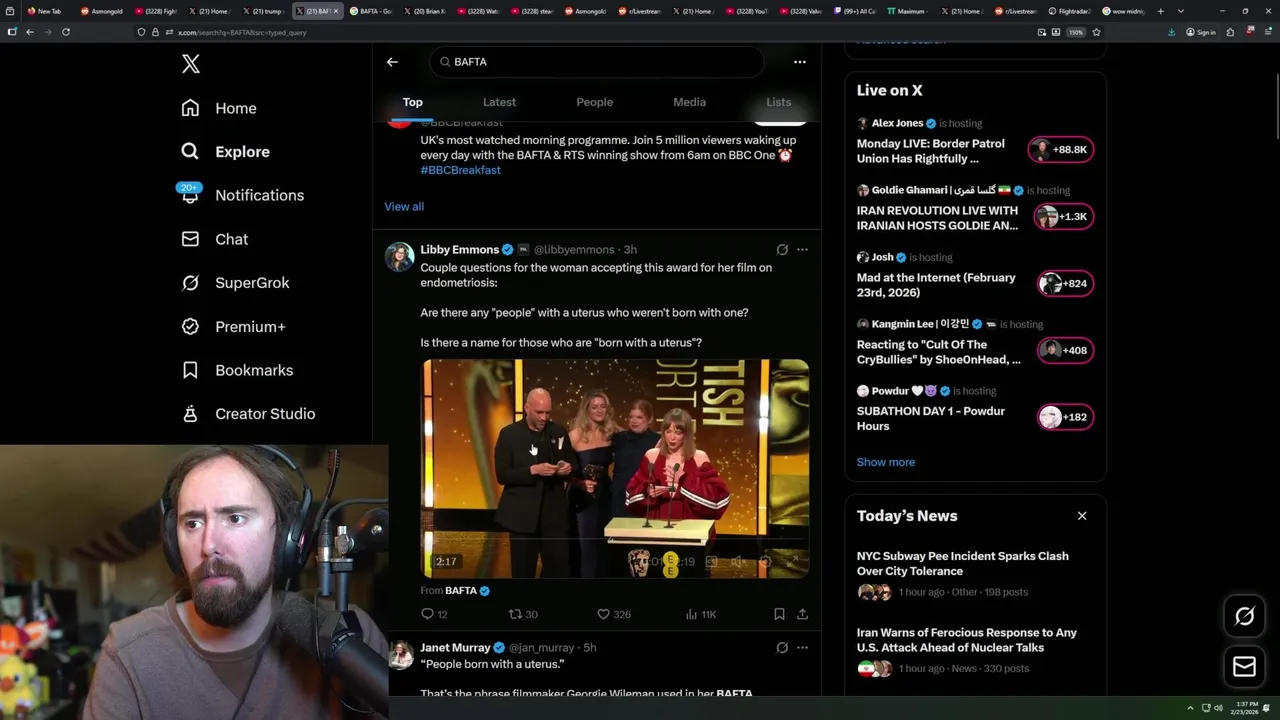Image resolution: width=1280 pixels, height=720 pixels.
Task: Open Libby Emmons profile avatar
Action: [x=400, y=256]
